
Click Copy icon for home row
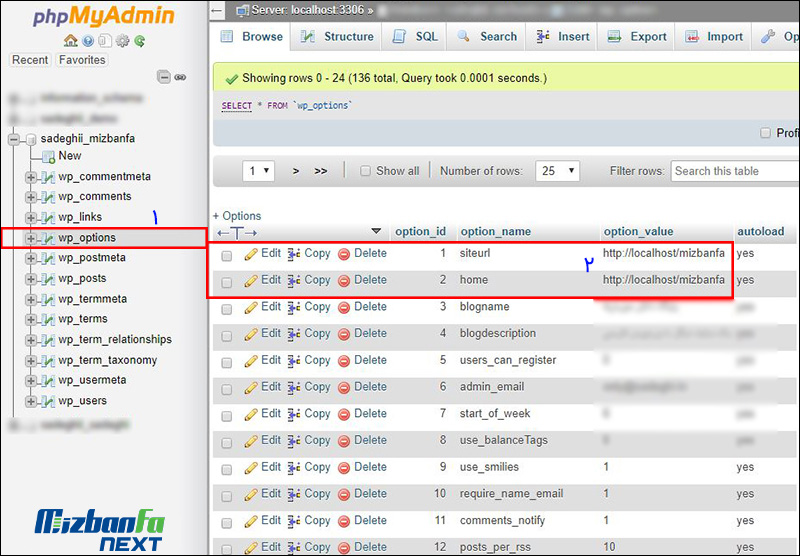click(294, 280)
